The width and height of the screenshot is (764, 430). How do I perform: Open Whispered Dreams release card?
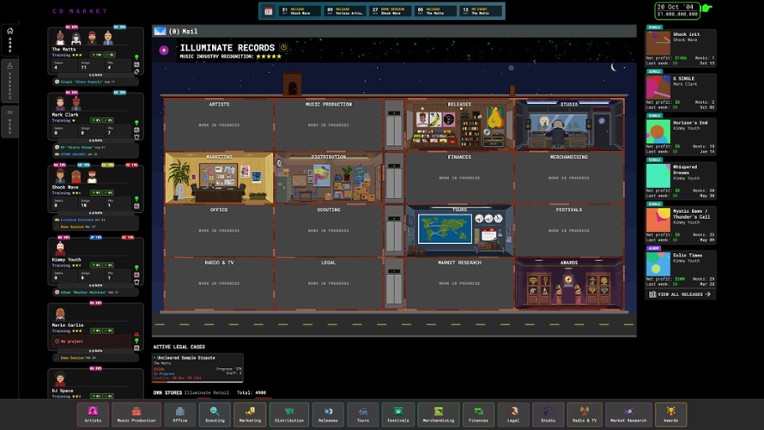coord(681,180)
